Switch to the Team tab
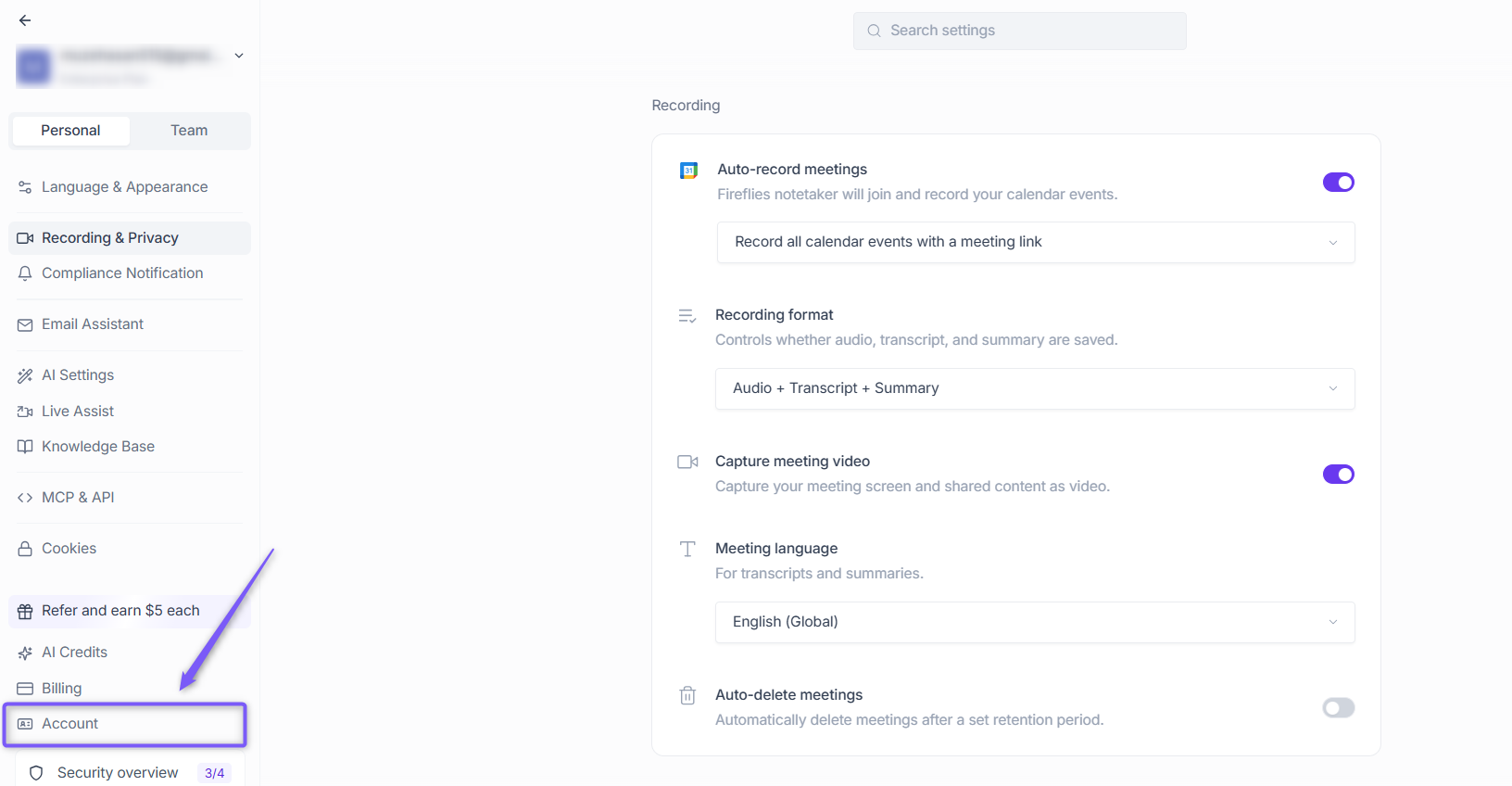The image size is (1512, 786). click(x=189, y=131)
